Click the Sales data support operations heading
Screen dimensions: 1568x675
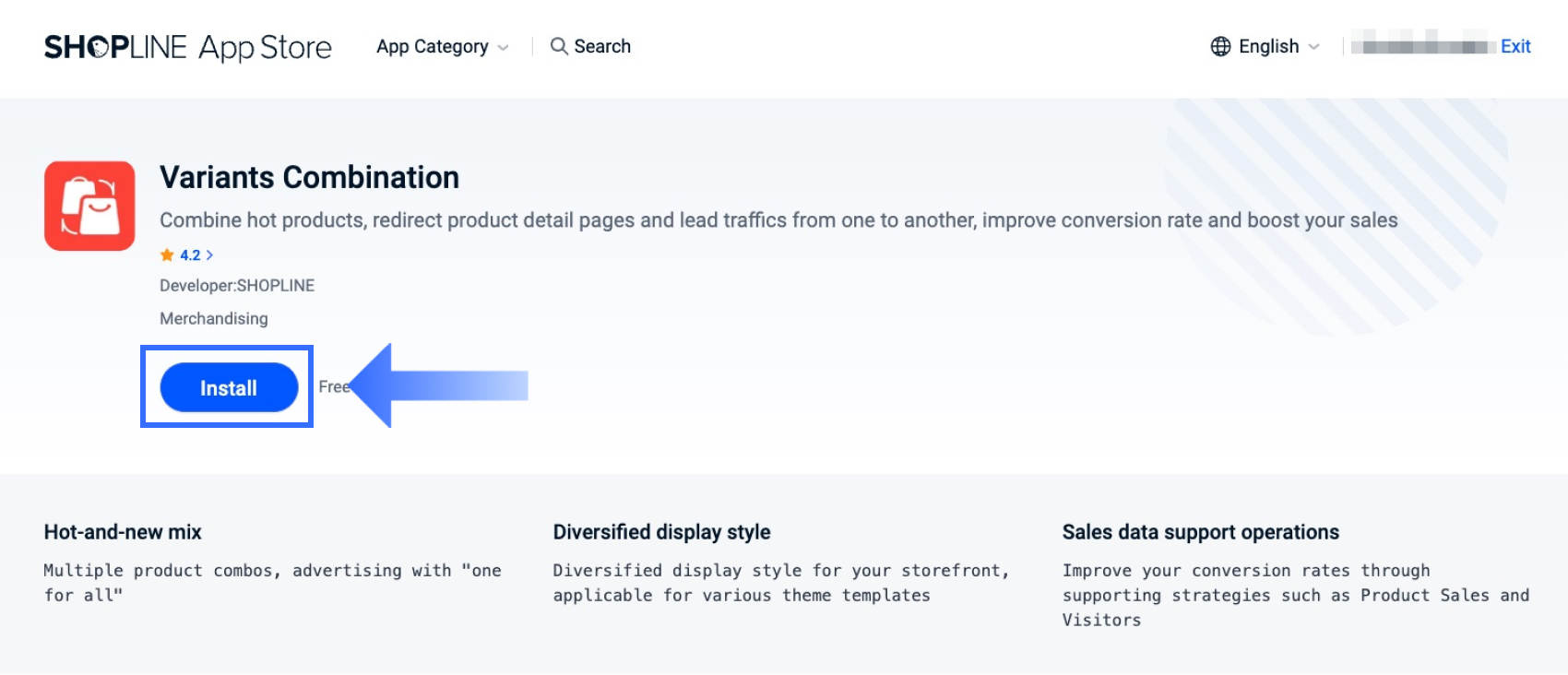(x=1200, y=532)
